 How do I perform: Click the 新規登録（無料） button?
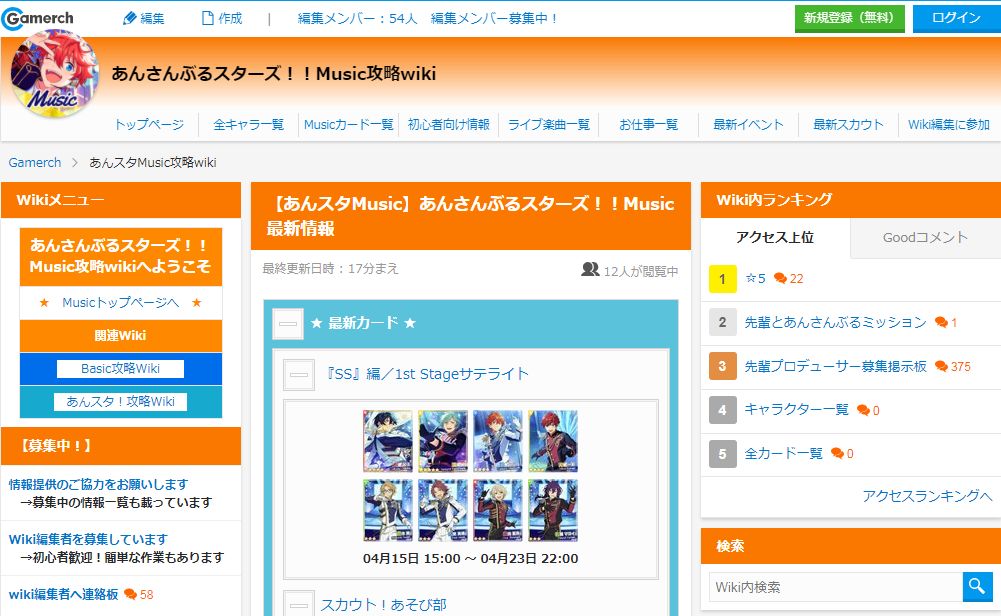[850, 19]
